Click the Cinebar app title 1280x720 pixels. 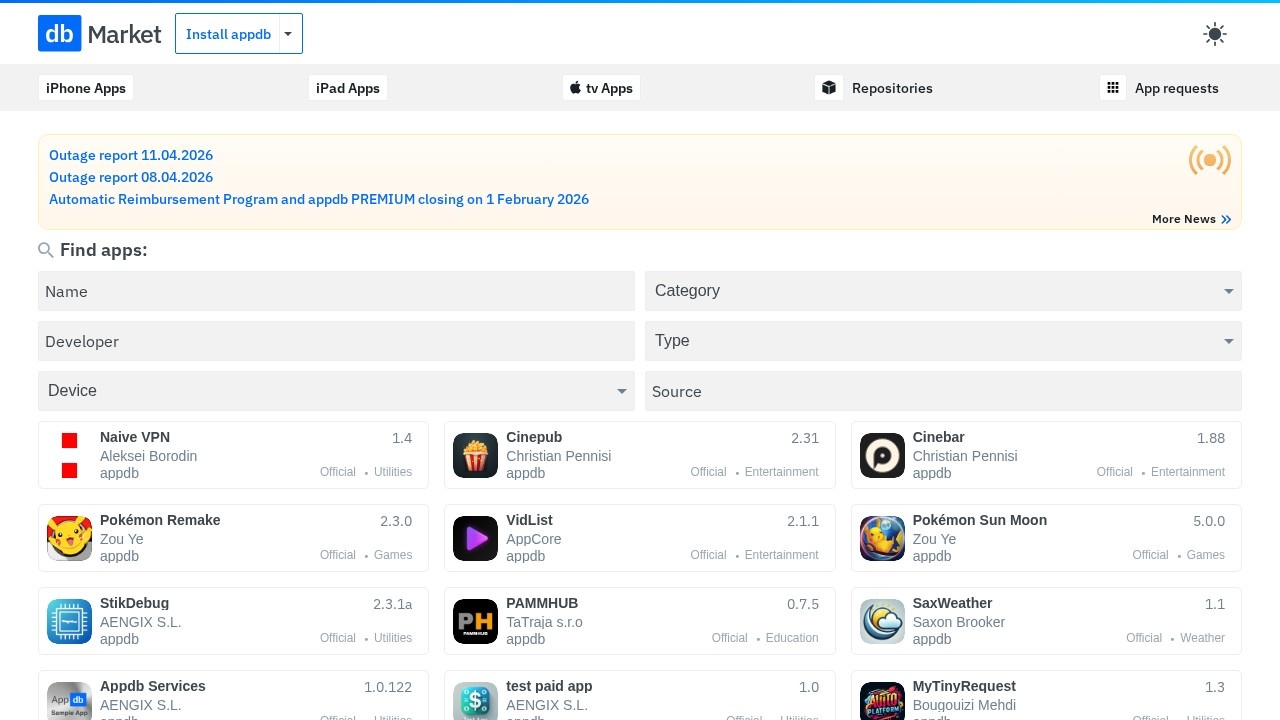pyautogui.click(x=938, y=437)
